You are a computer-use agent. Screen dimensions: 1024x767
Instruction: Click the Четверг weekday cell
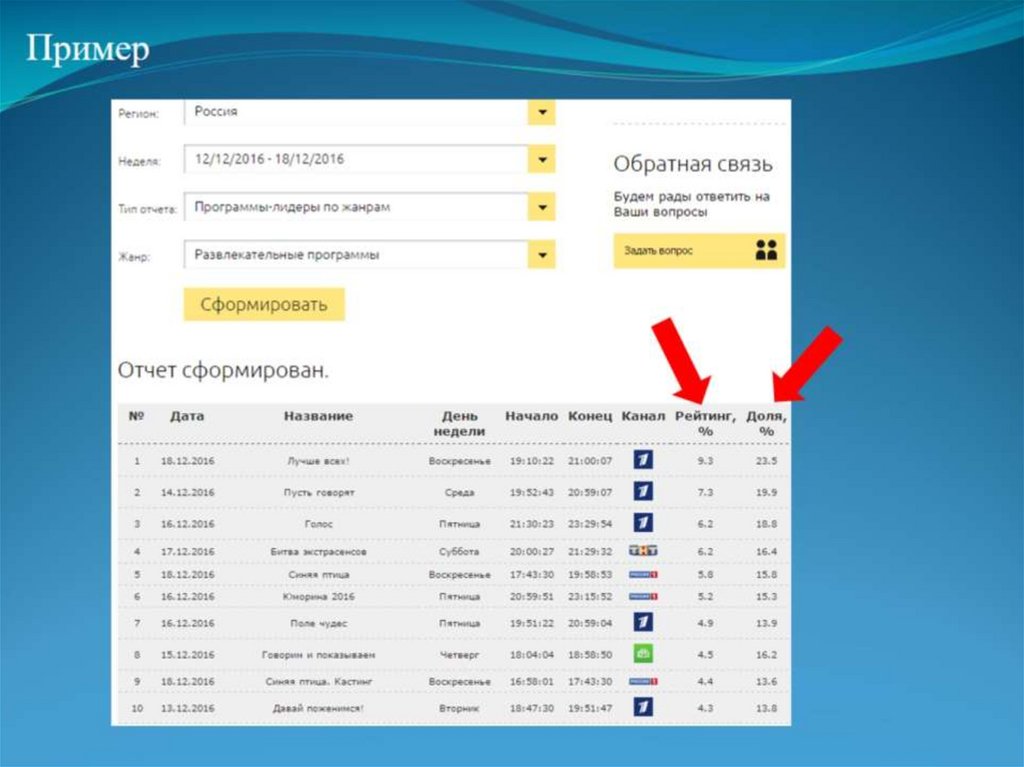click(x=459, y=655)
